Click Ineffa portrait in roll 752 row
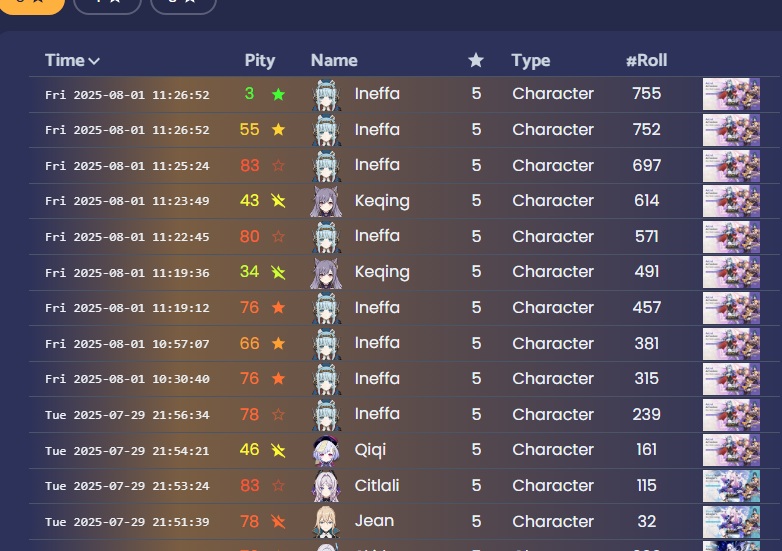Screen dimensions: 782x551 point(327,130)
